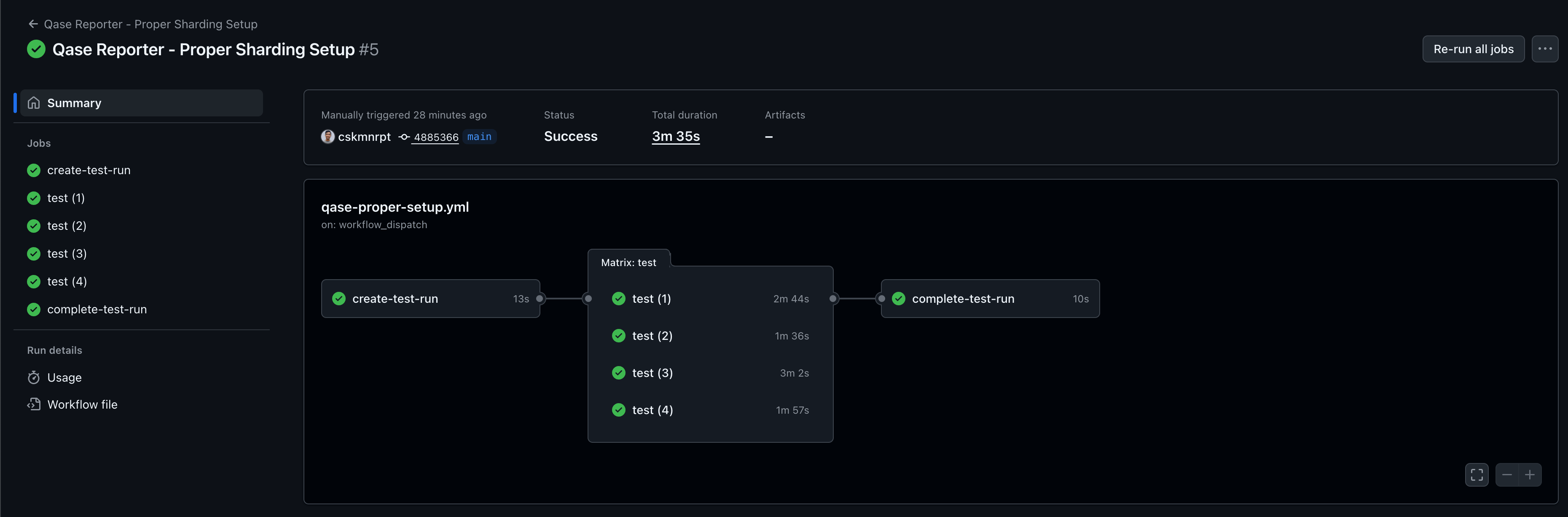Click status icon of sidebar test (4)
Screen dimensions: 1568x517
pos(34,282)
